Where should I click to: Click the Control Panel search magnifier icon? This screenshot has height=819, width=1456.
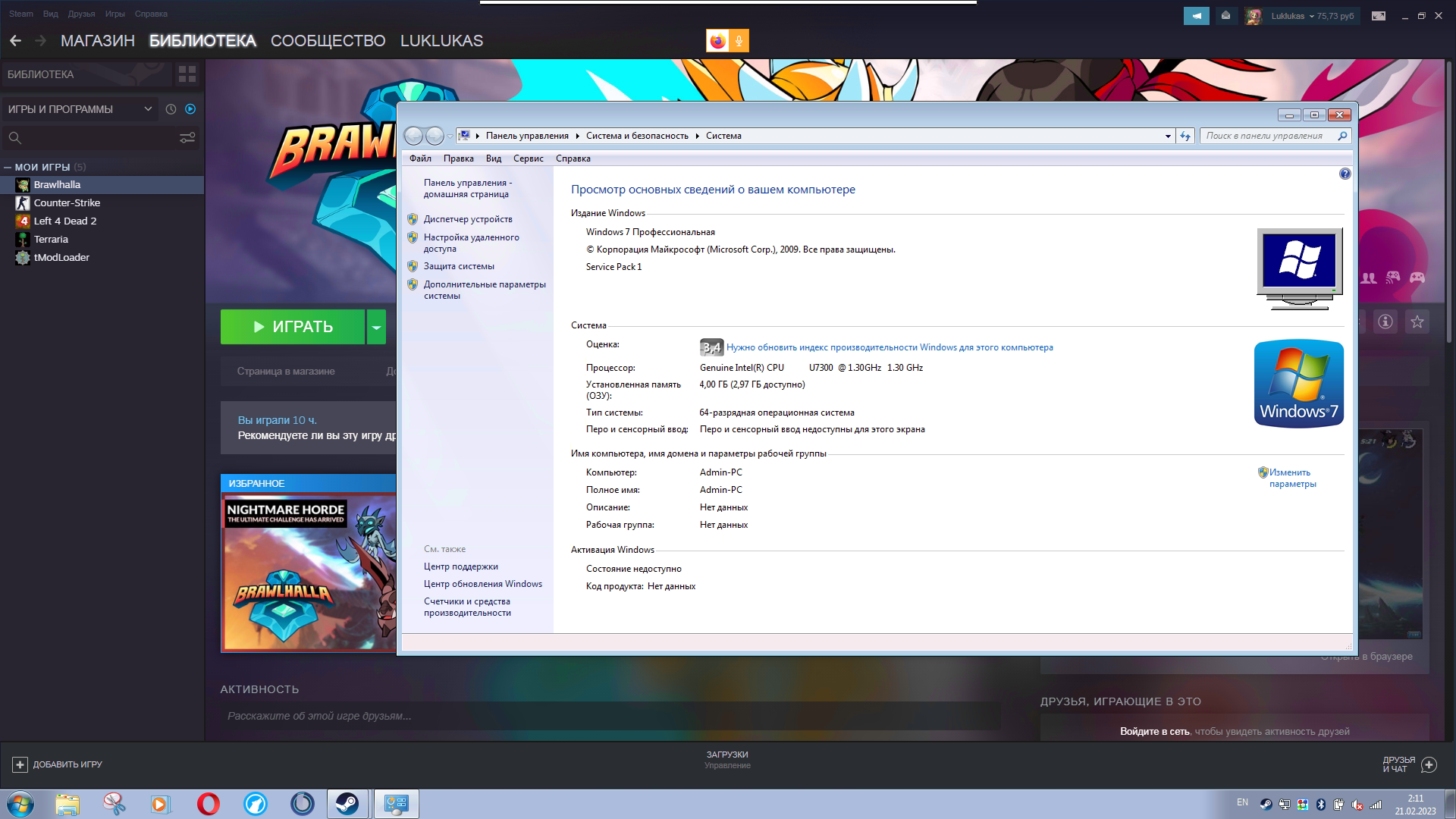point(1342,136)
